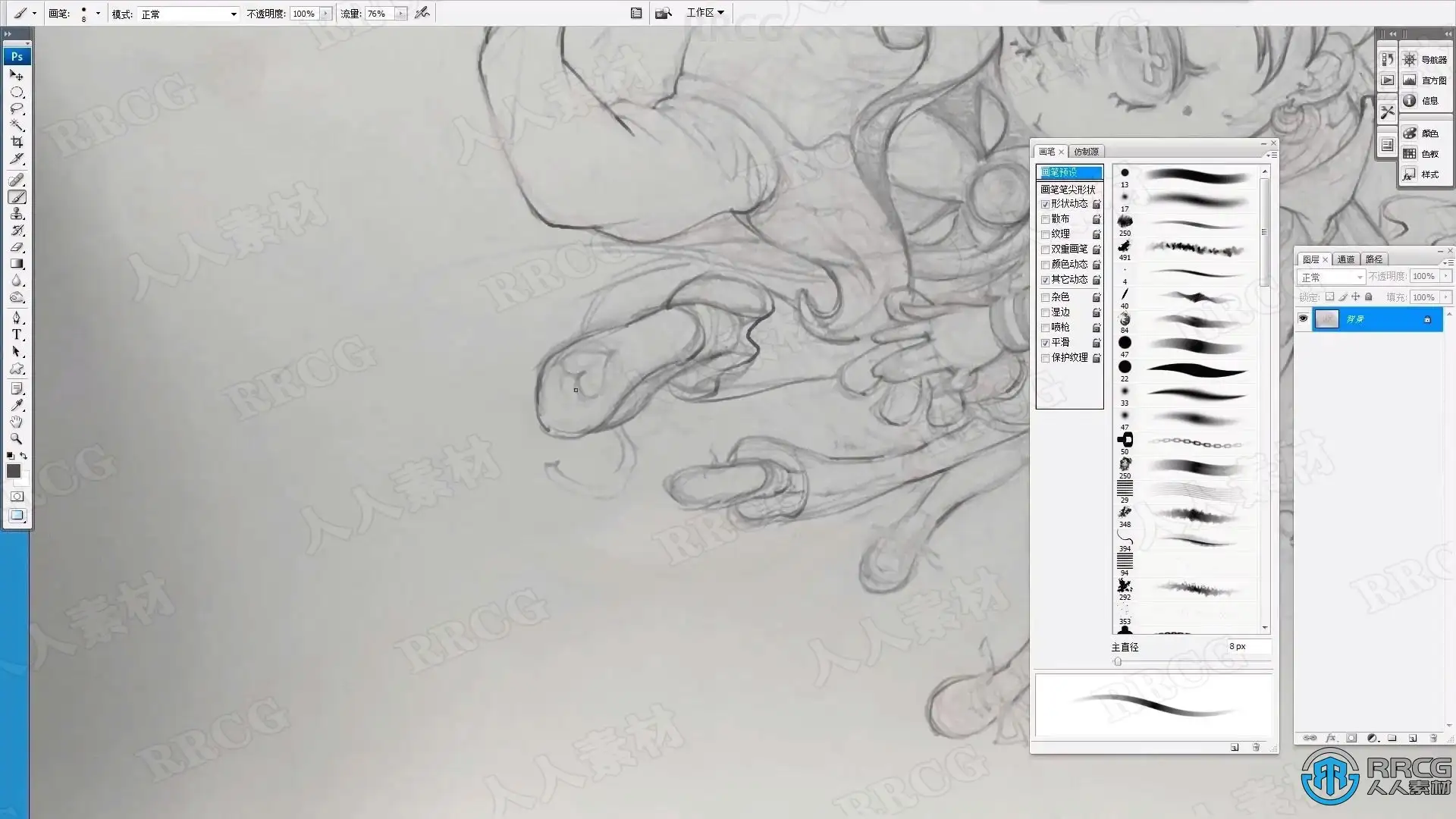
Task: Switch to the 仿制源 tab
Action: (1086, 152)
